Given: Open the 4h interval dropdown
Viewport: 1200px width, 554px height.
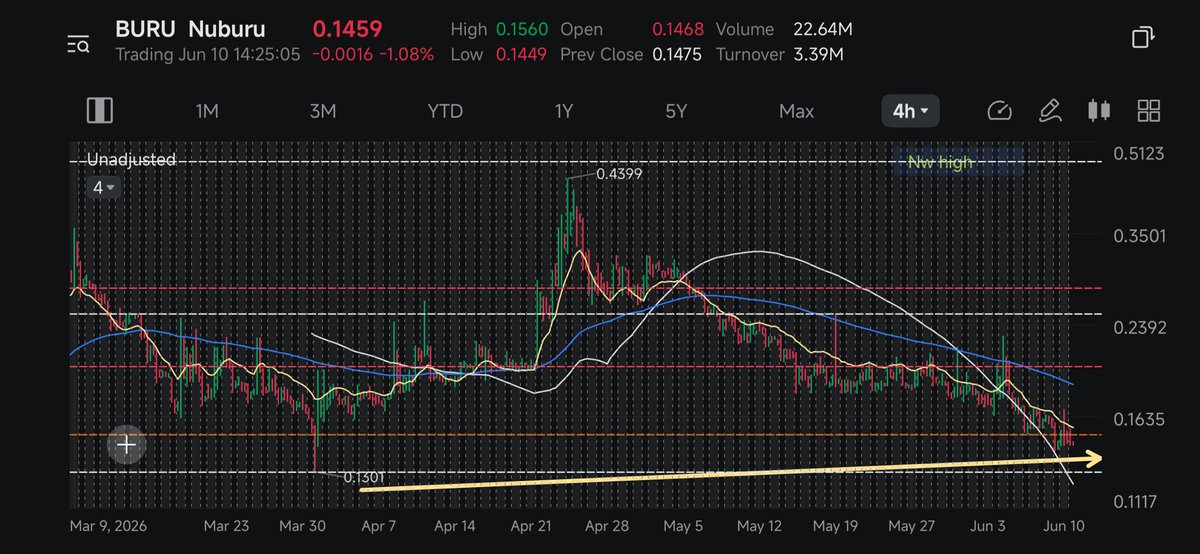Looking at the screenshot, I should pos(910,111).
